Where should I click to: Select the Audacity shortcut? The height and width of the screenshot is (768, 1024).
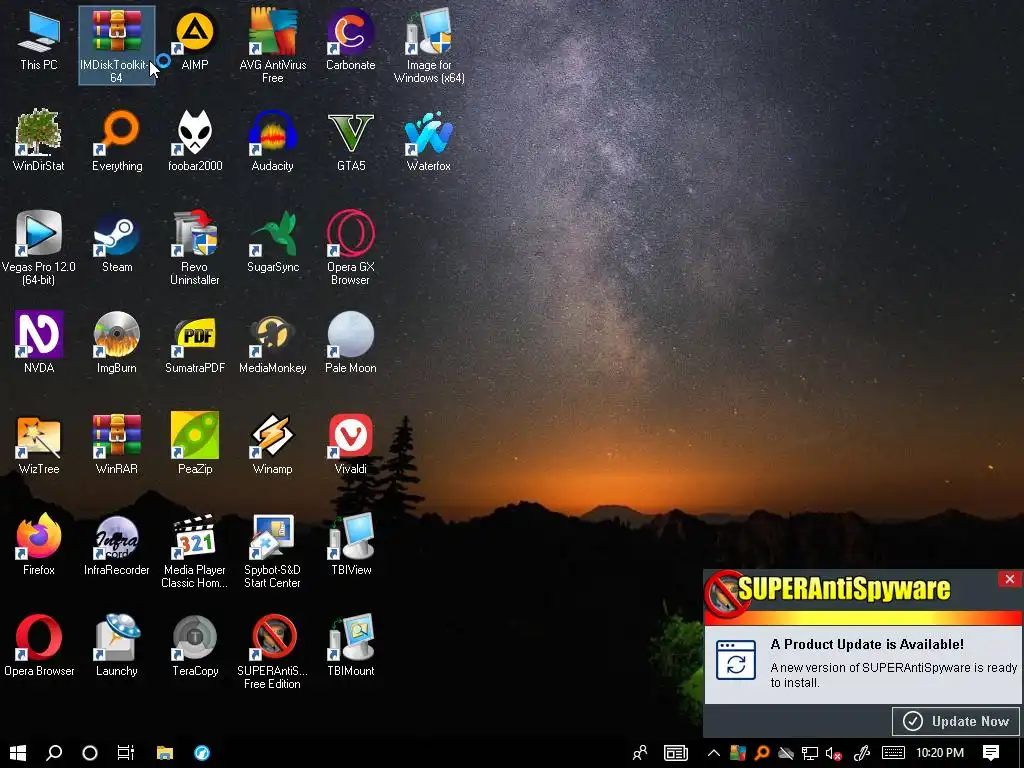click(272, 142)
